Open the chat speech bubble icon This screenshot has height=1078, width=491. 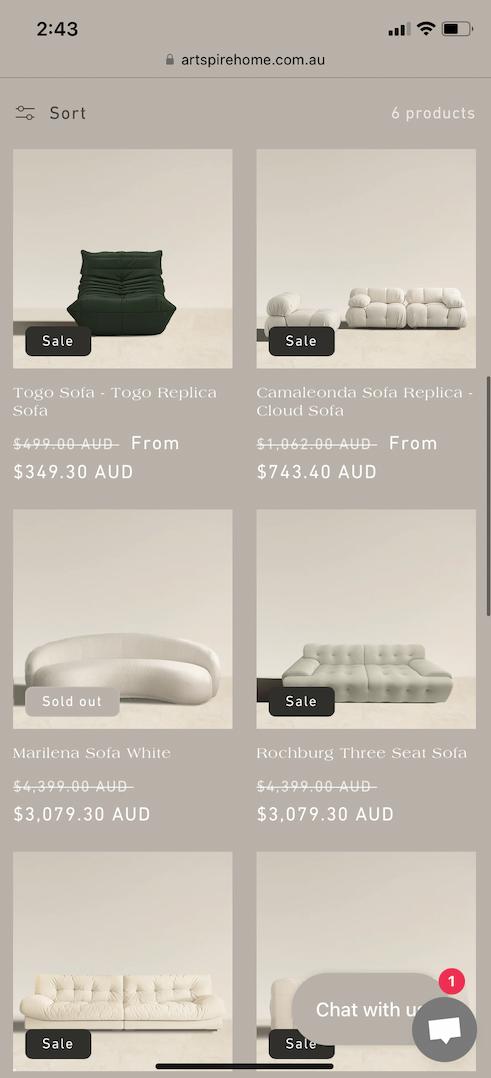pos(444,1029)
